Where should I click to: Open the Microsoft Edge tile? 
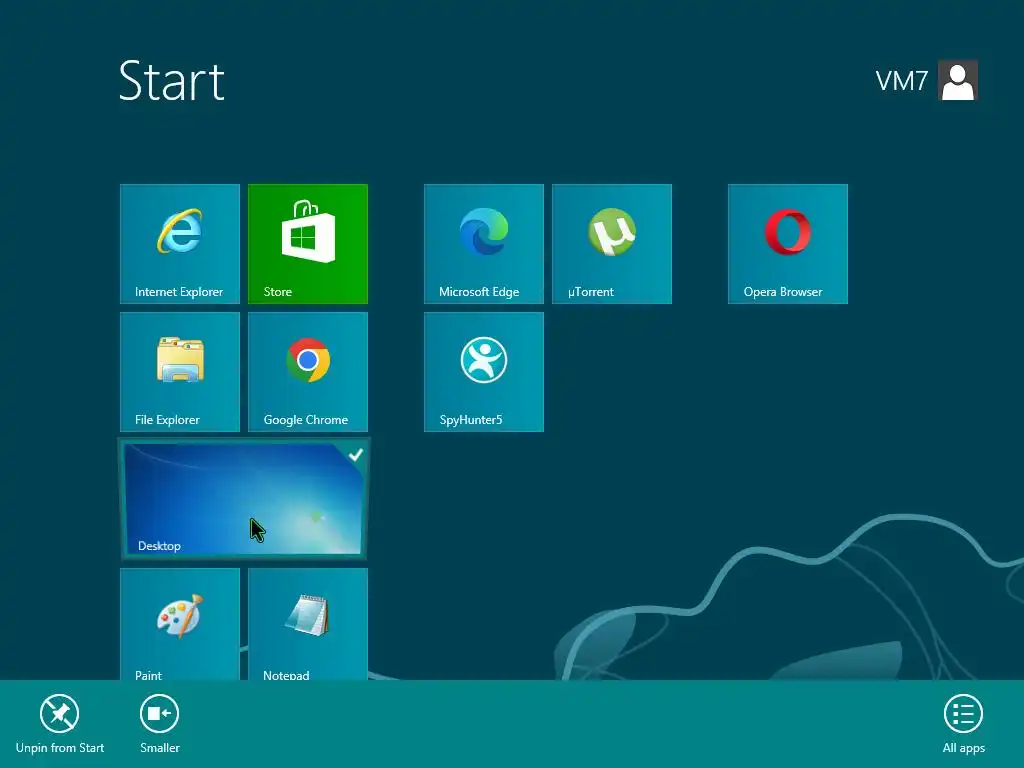coord(483,244)
